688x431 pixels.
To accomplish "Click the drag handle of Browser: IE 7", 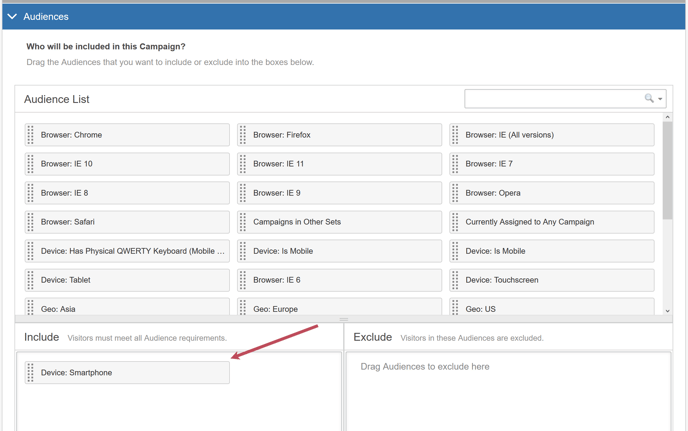I will pyautogui.click(x=455, y=164).
